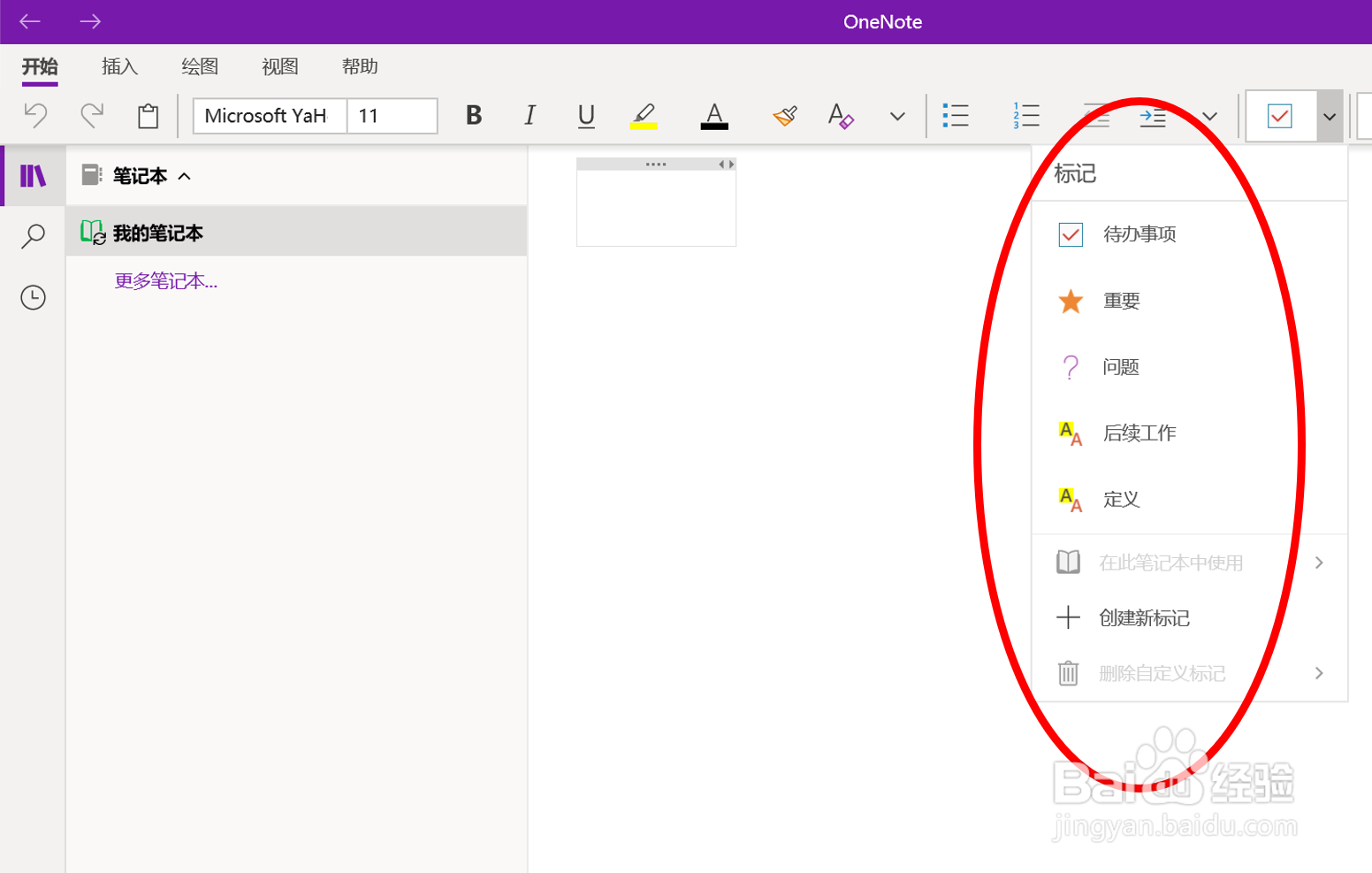Click the highlighted A icon next to 定义
1372x873 pixels.
(1071, 500)
